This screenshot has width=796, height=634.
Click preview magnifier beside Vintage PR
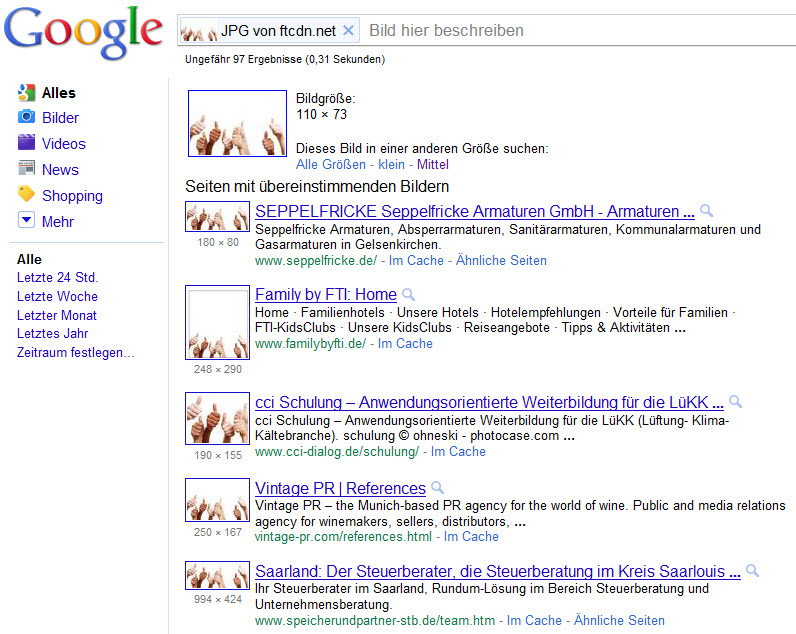[x=437, y=487]
